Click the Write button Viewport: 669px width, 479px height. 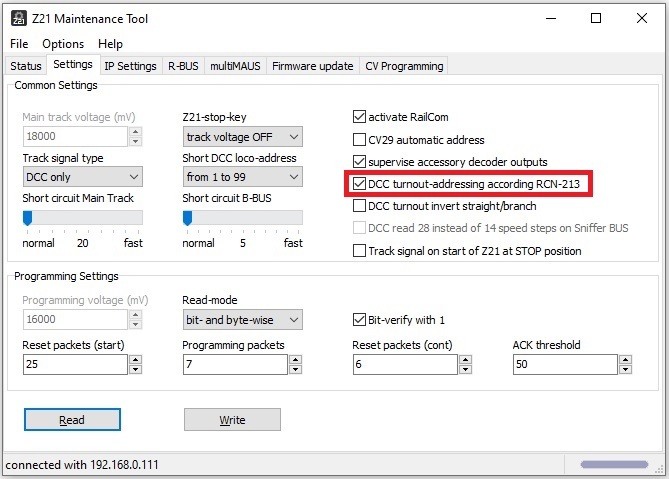[233, 420]
